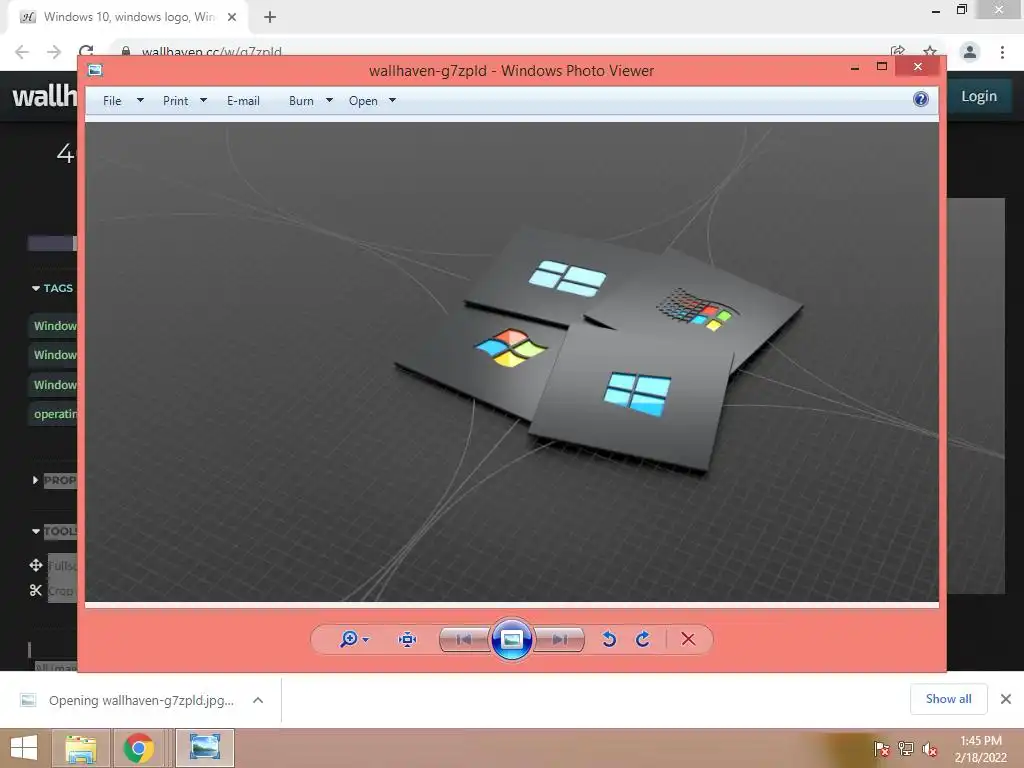Open File Explorer from taskbar

pyautogui.click(x=80, y=748)
